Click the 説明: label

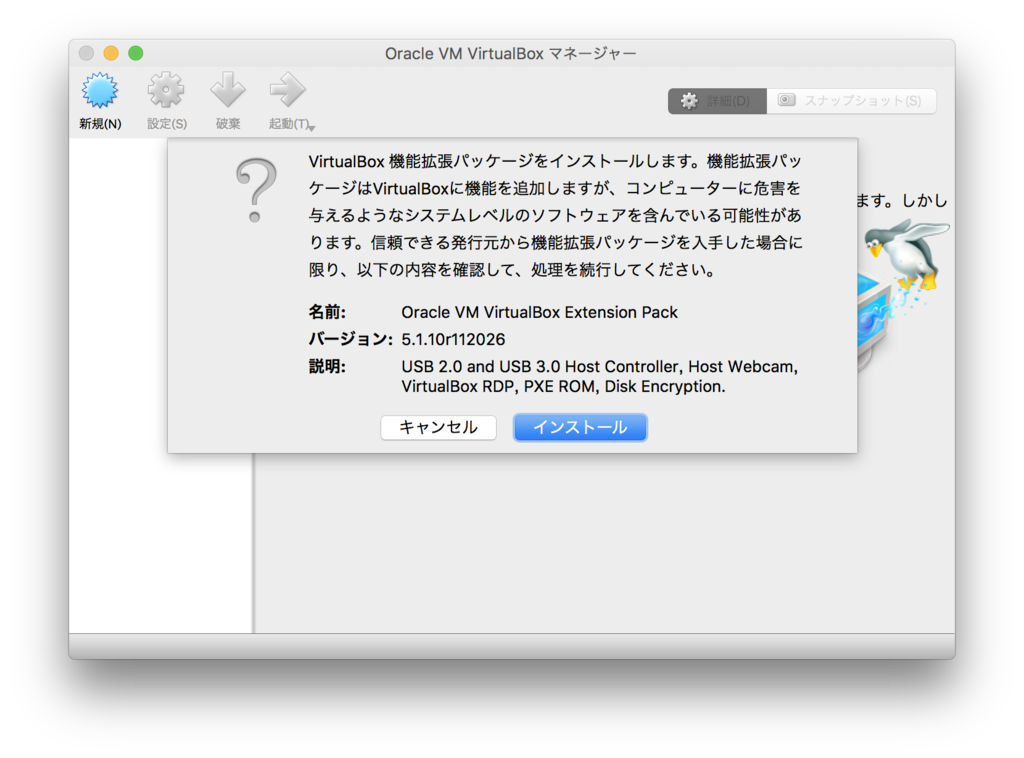[x=327, y=367]
